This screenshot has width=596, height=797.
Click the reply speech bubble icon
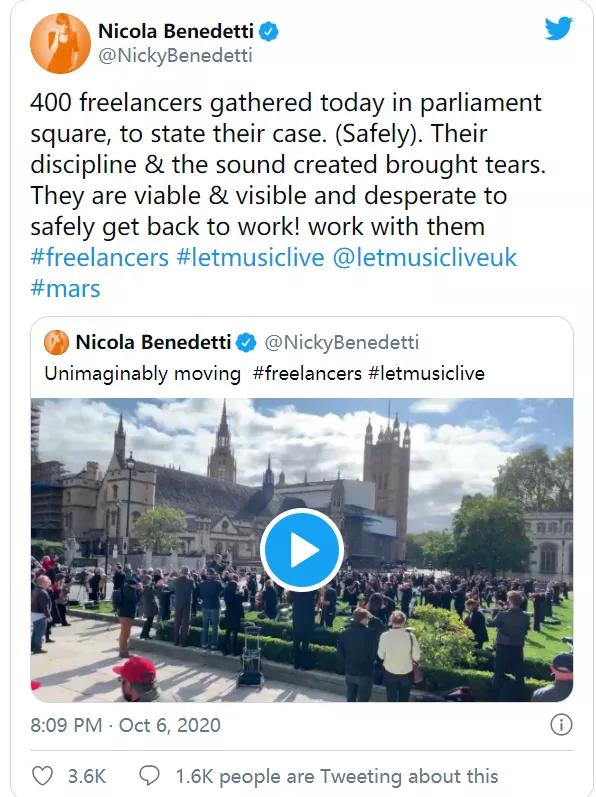click(x=149, y=776)
